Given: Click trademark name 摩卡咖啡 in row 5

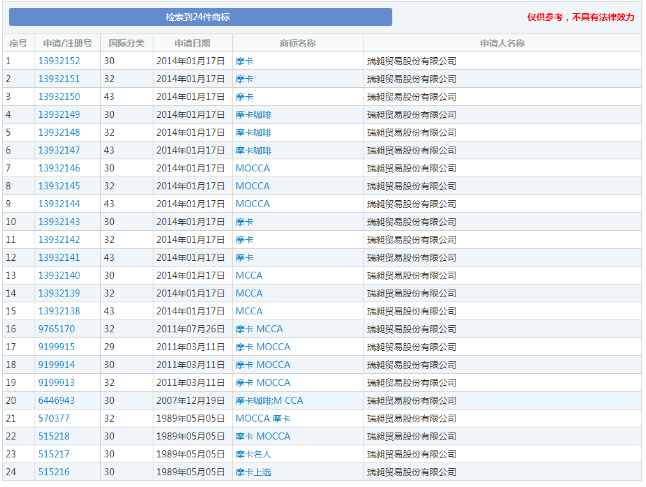Looking at the screenshot, I should click(x=253, y=133).
